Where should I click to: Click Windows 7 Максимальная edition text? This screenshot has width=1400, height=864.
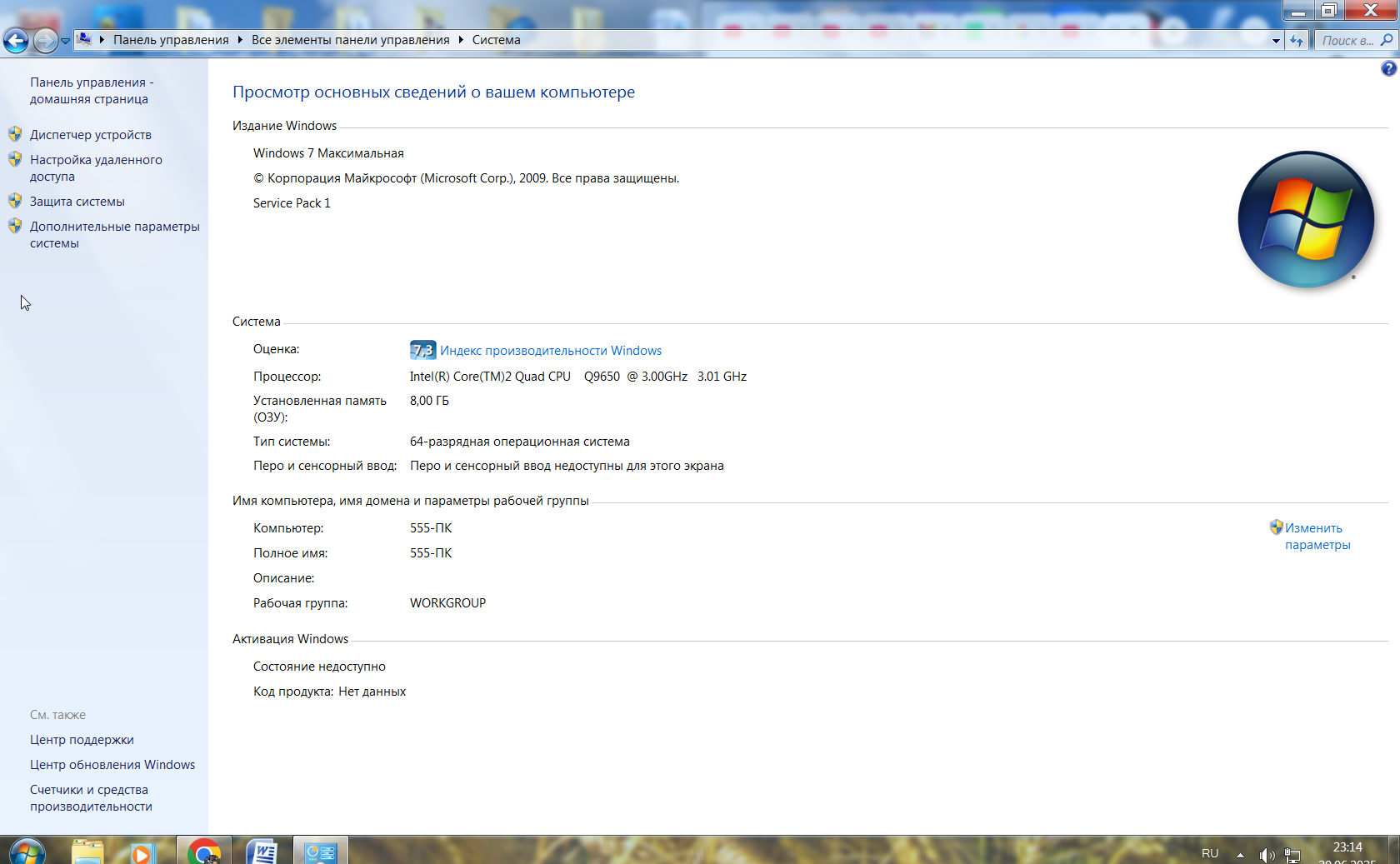coord(328,153)
